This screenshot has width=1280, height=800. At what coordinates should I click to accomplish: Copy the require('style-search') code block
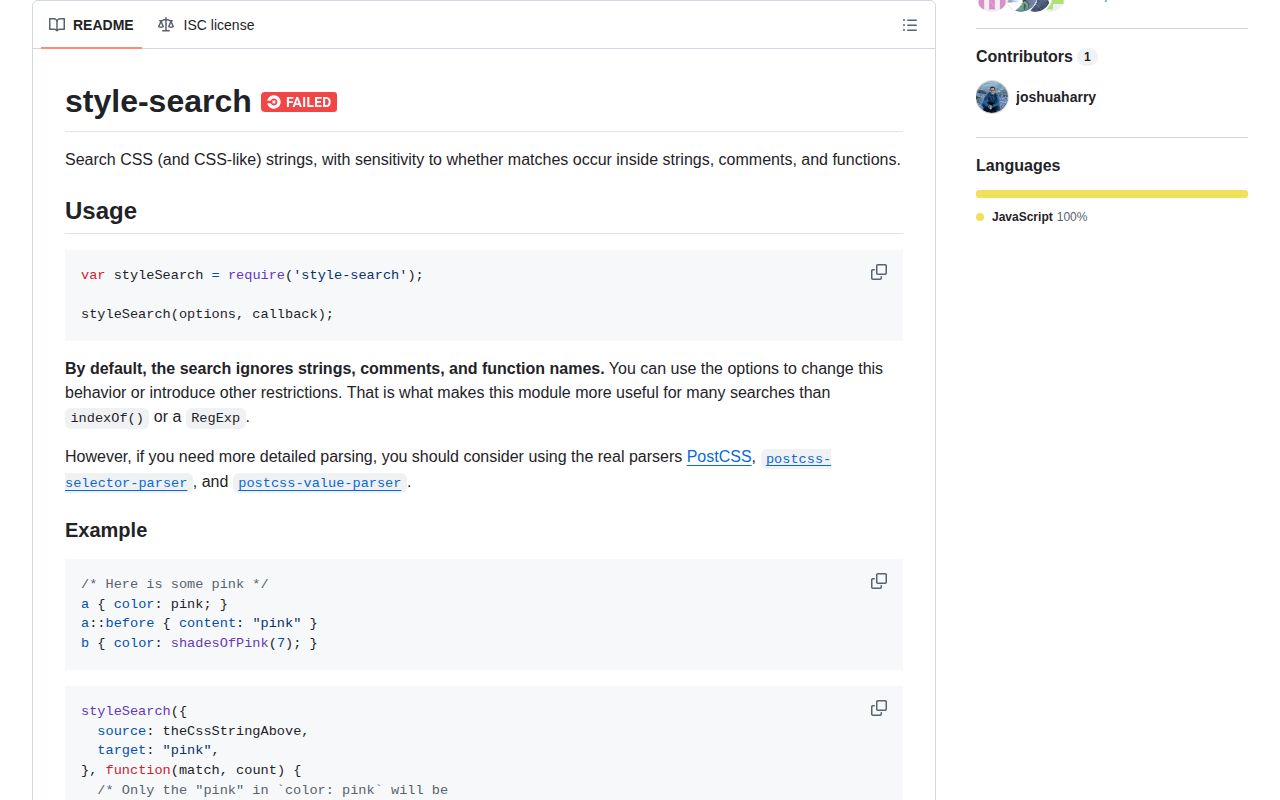(878, 272)
